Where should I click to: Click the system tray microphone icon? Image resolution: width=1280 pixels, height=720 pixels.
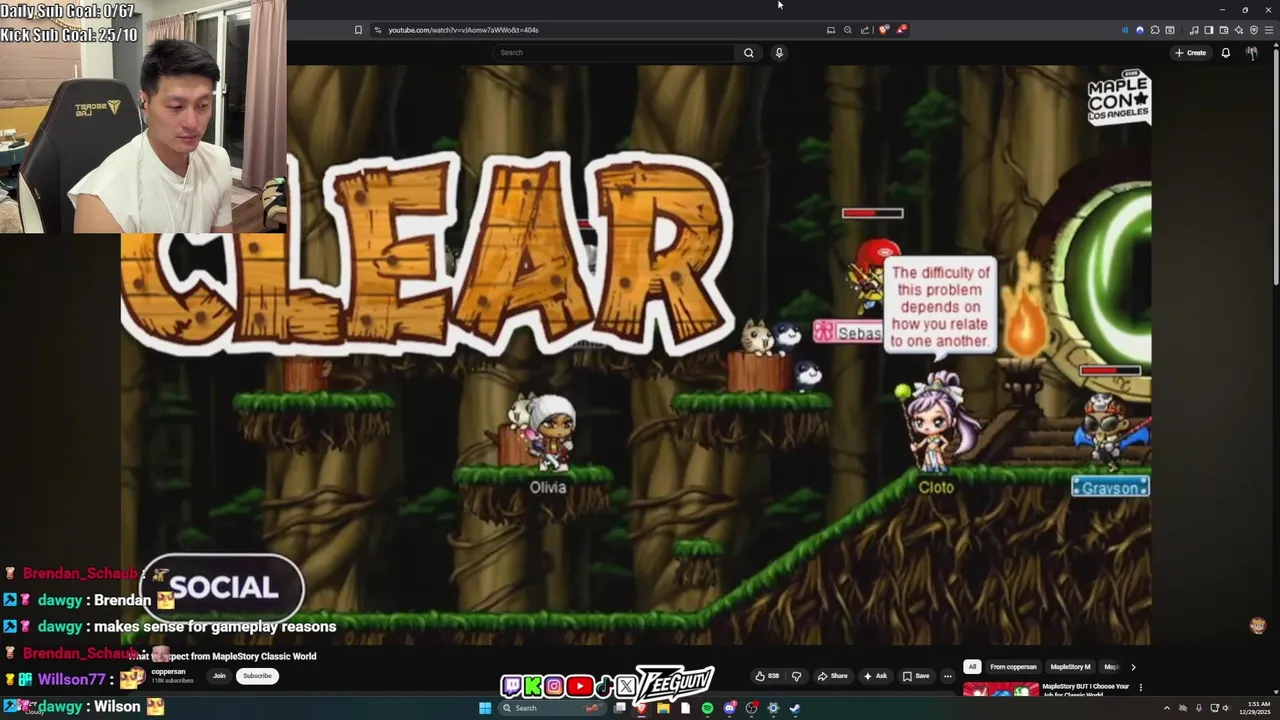pyautogui.click(x=1198, y=708)
